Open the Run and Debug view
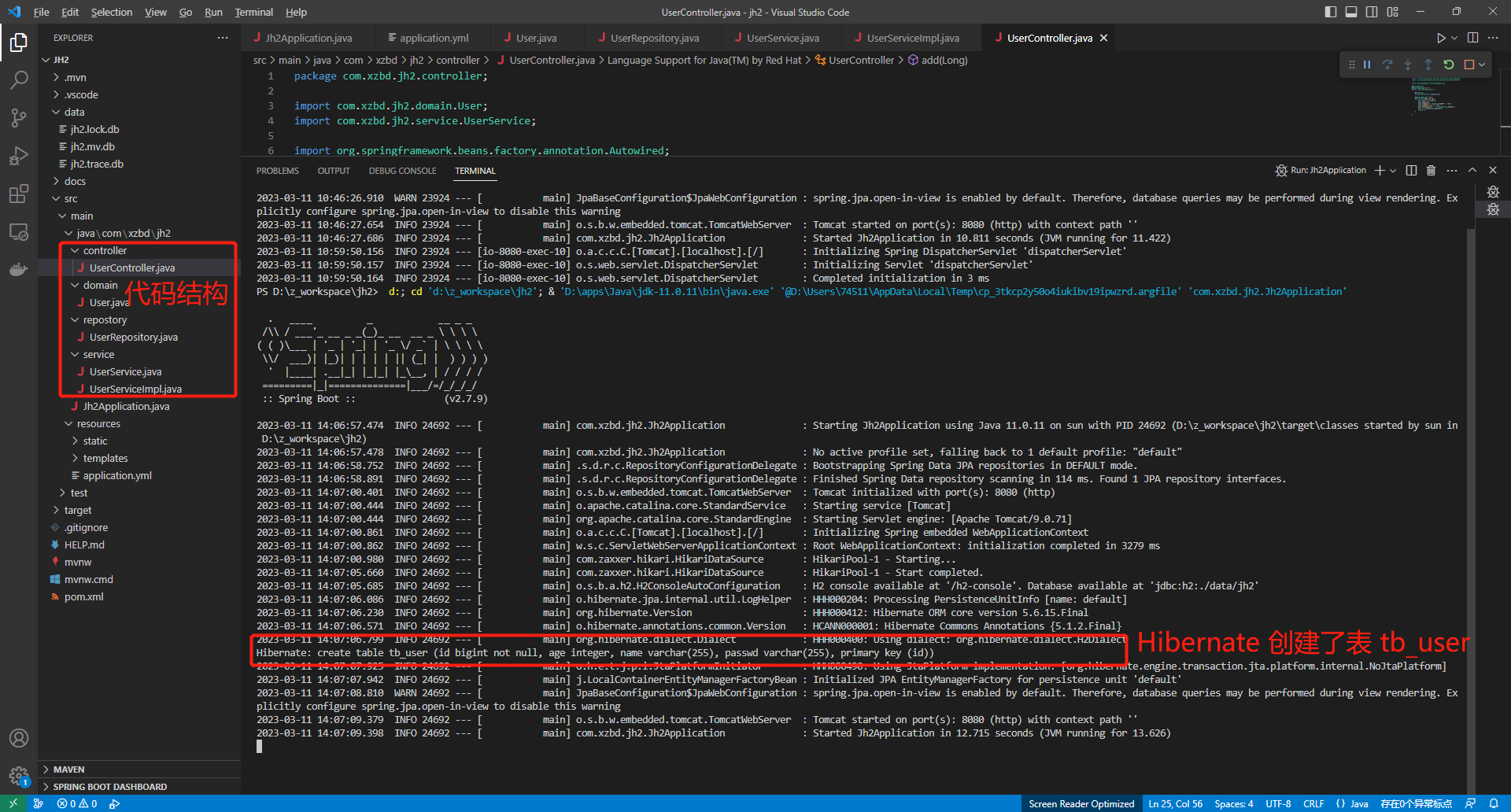This screenshot has width=1511, height=812. pyautogui.click(x=18, y=156)
